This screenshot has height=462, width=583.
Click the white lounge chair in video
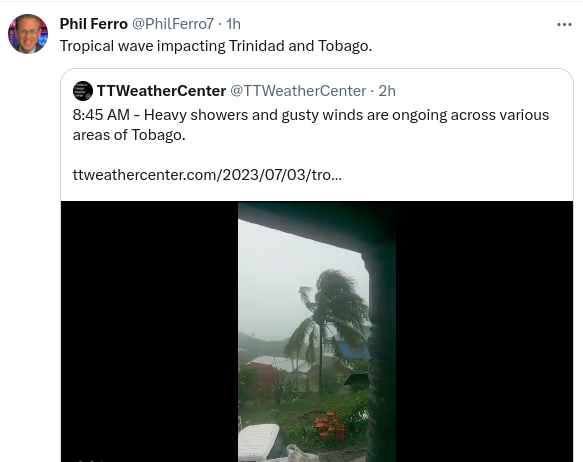point(259,441)
